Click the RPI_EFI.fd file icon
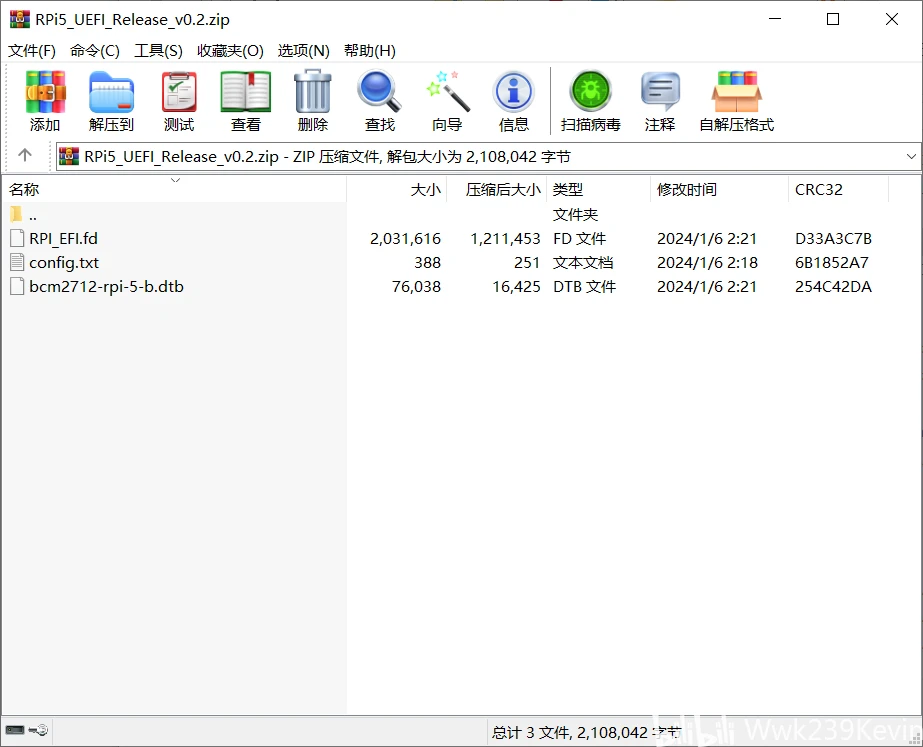923x747 pixels. tap(17, 238)
